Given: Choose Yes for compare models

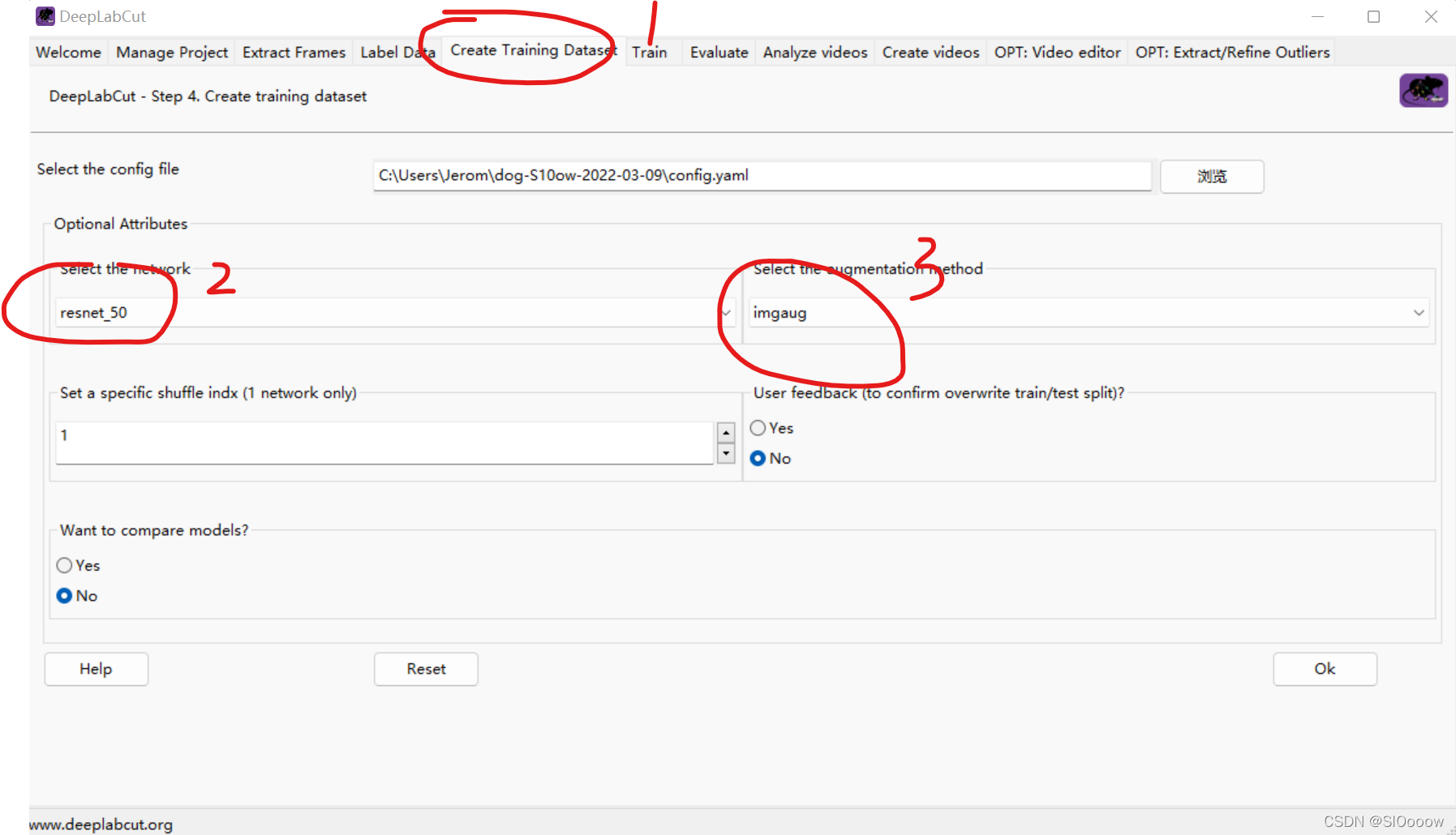Looking at the screenshot, I should pos(79,565).
